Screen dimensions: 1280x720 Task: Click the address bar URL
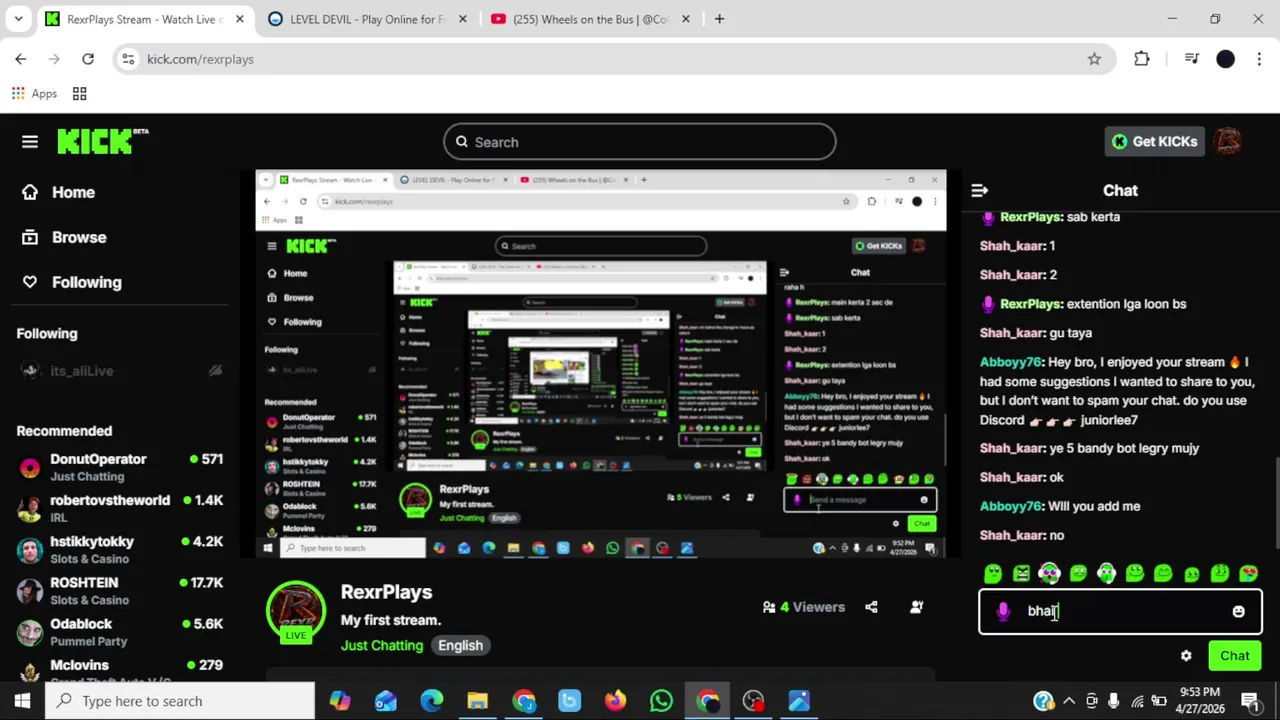point(200,59)
